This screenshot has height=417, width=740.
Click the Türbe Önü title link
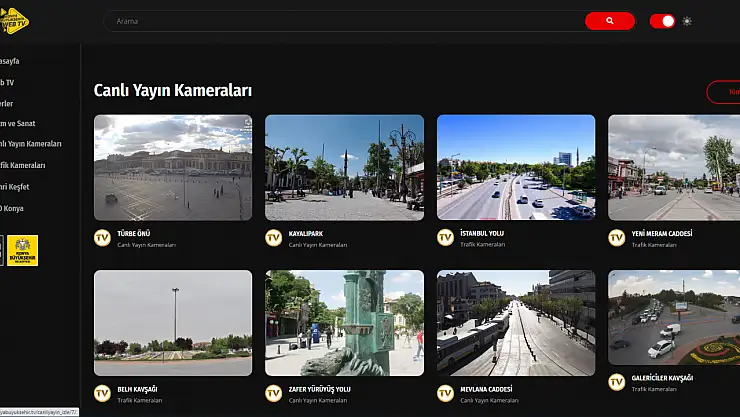point(134,234)
